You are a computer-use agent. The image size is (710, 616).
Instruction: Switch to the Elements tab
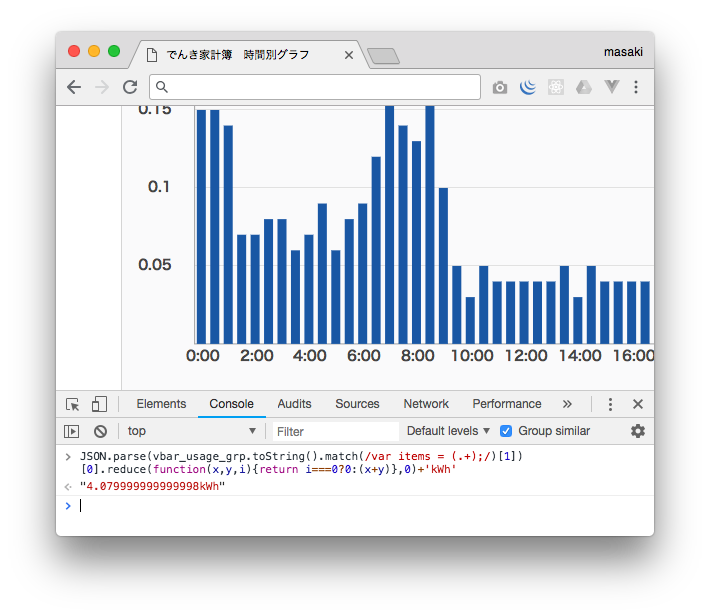pyautogui.click(x=161, y=404)
